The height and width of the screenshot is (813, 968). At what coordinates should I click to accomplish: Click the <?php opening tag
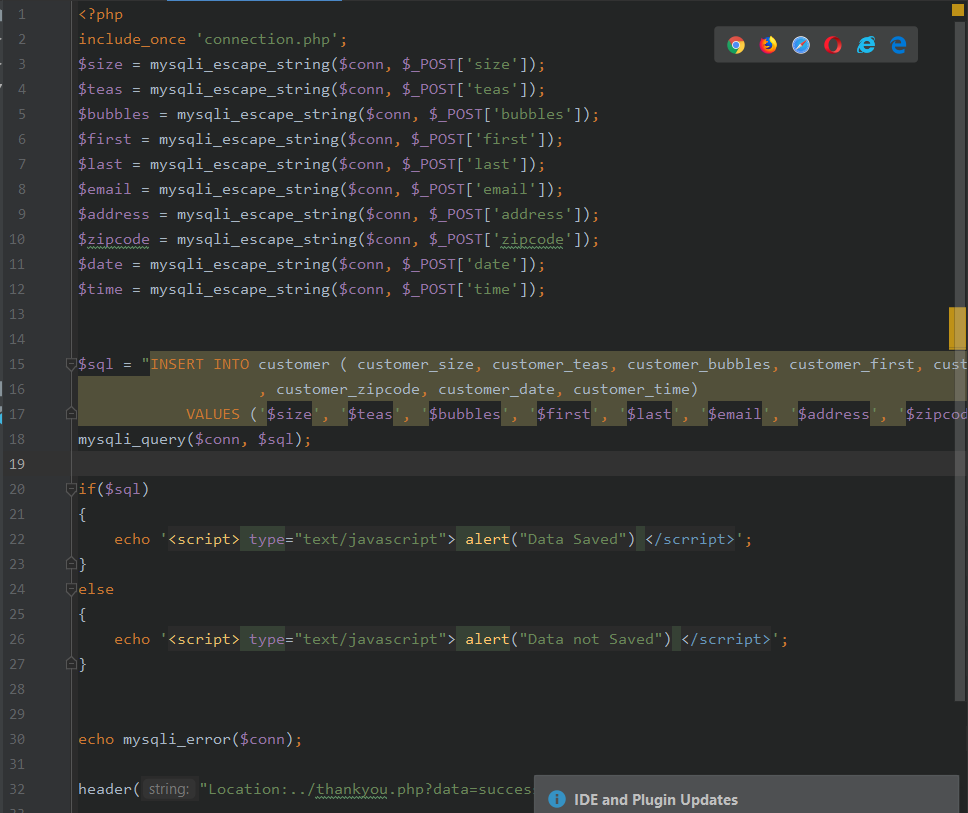[x=101, y=14]
